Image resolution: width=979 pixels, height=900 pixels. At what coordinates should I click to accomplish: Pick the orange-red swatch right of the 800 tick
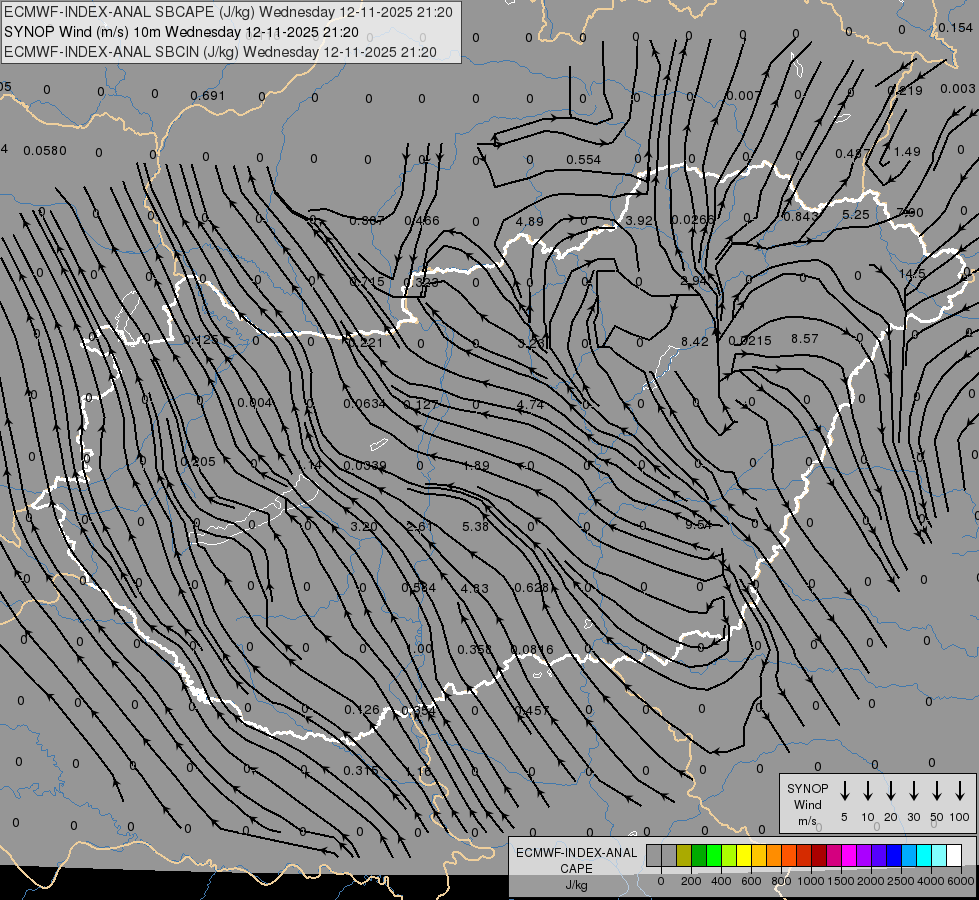point(789,855)
